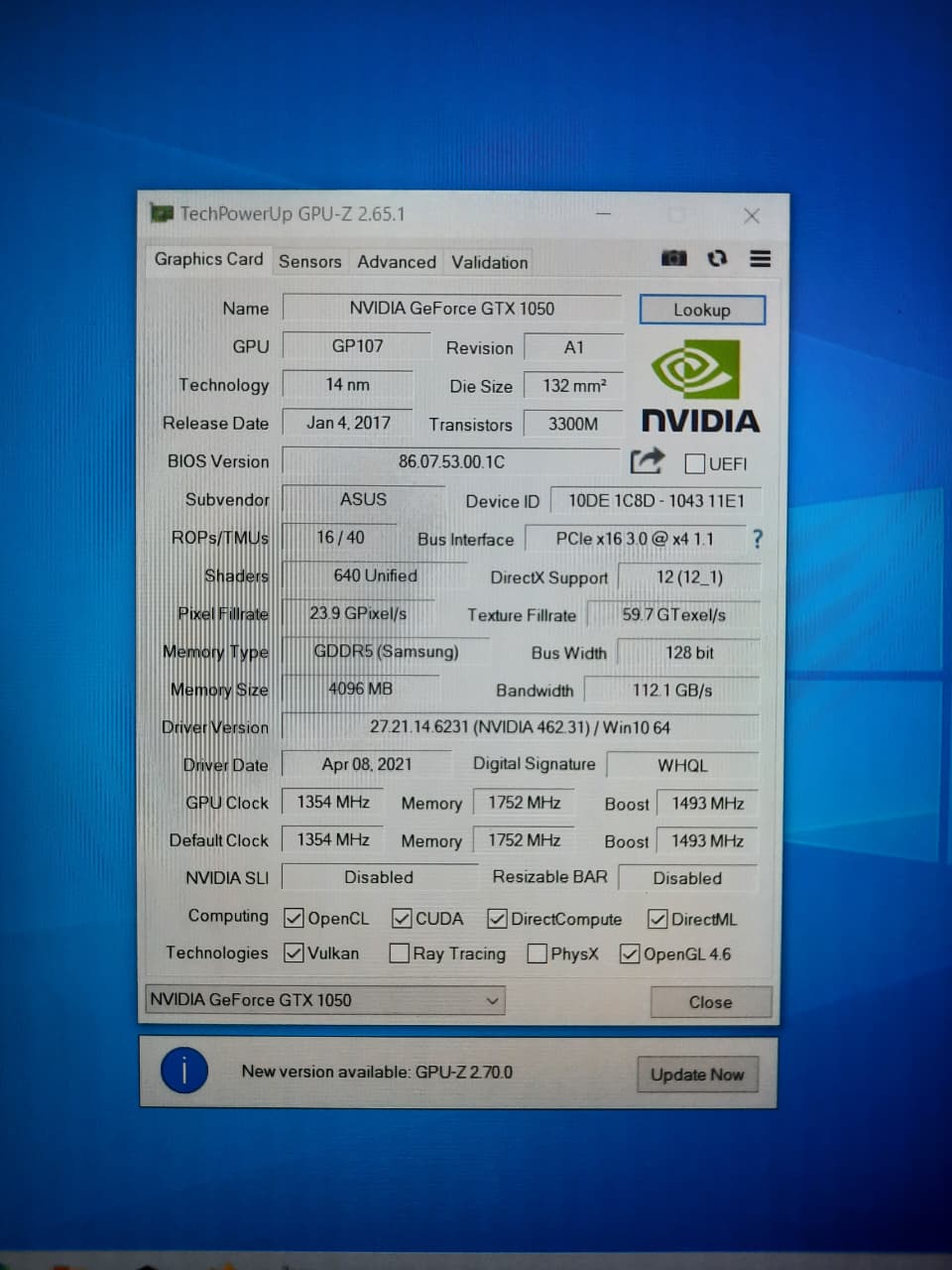
Task: Click the Memory Type value GDDR5 (Samsung)
Action: click(x=386, y=652)
